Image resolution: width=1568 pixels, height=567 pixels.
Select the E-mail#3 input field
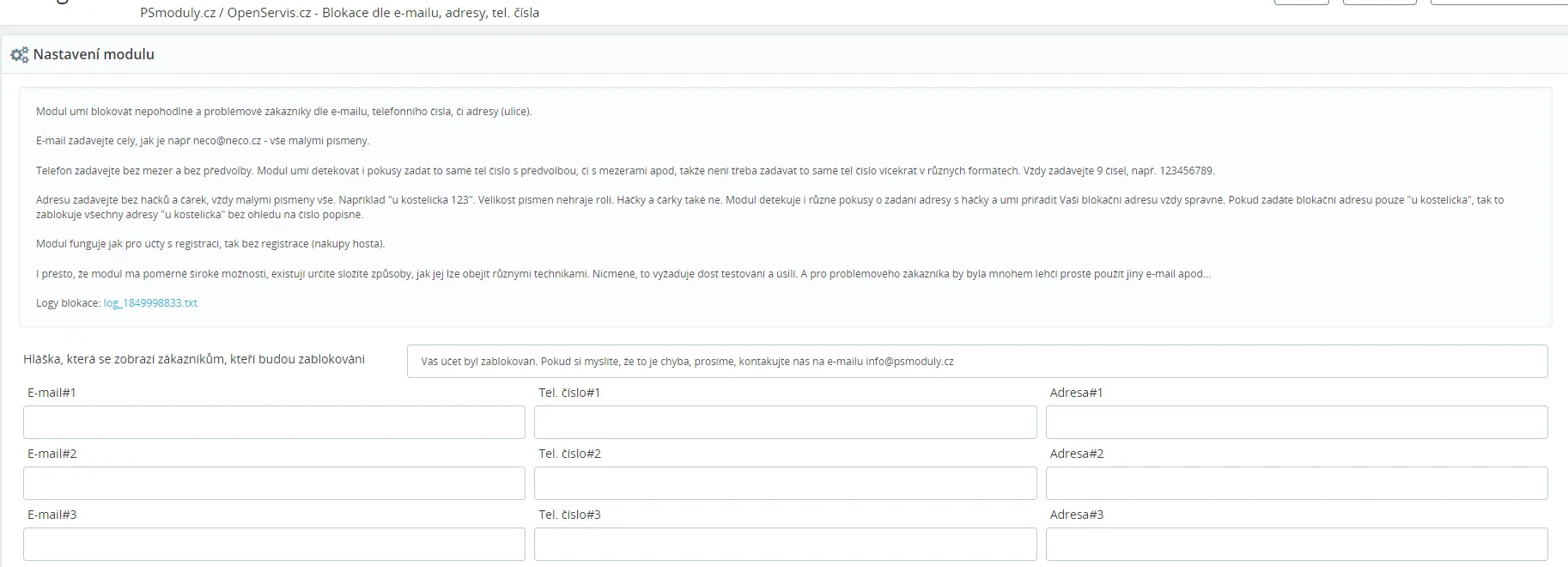coord(274,545)
